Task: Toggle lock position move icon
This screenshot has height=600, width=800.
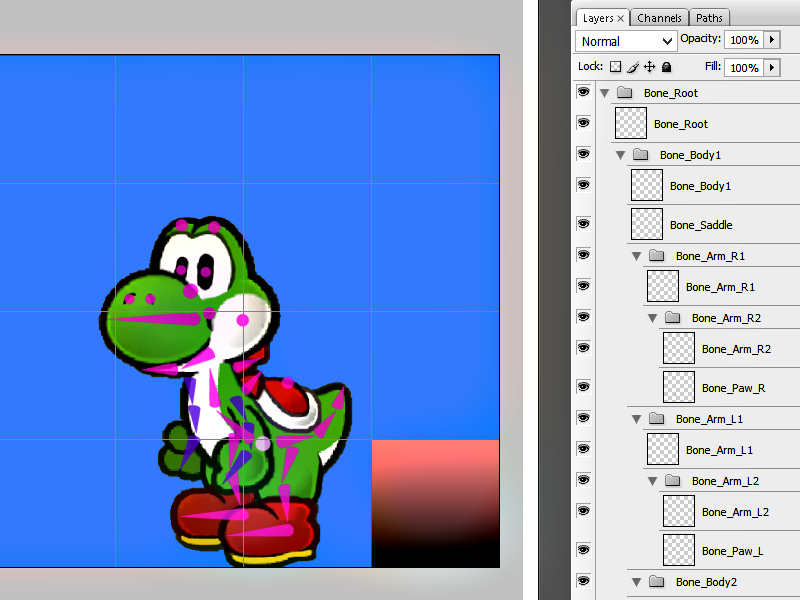Action: [x=649, y=67]
